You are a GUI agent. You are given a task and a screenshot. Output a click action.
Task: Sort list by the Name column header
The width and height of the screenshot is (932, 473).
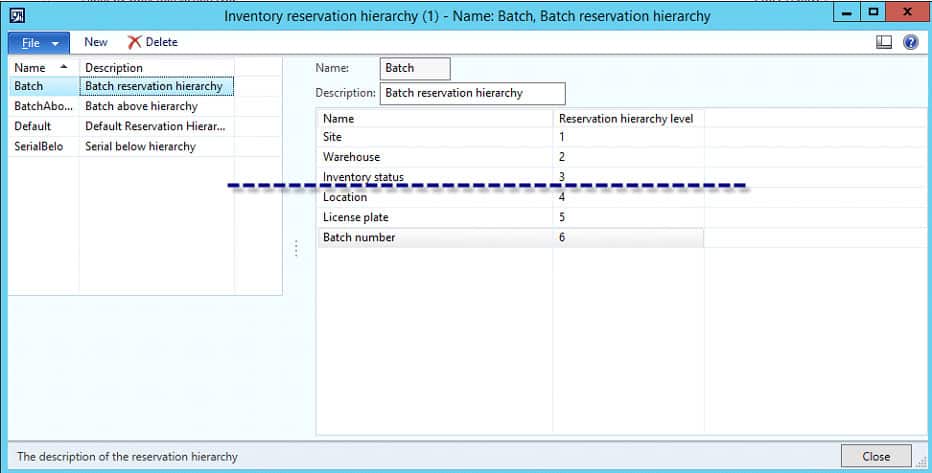[43, 68]
